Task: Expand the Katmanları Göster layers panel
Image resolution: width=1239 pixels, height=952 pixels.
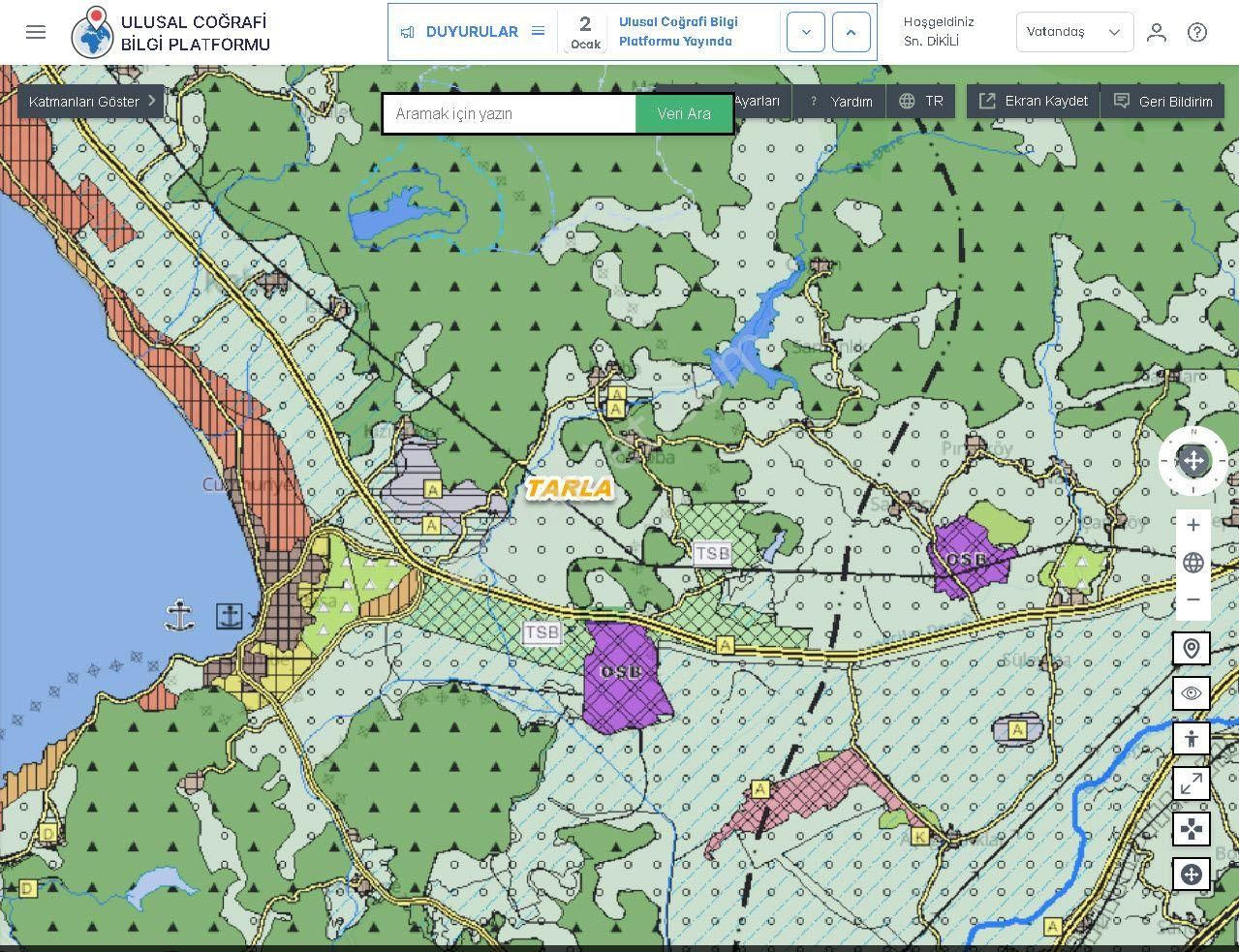Action: [91, 102]
